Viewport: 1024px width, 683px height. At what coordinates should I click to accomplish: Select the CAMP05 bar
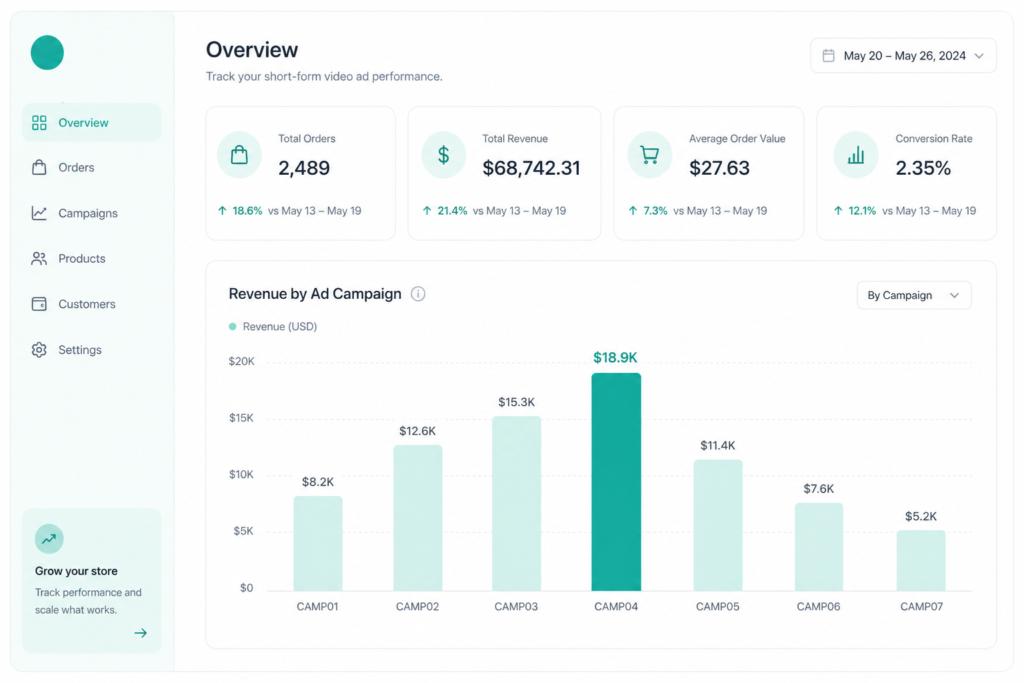(718, 526)
